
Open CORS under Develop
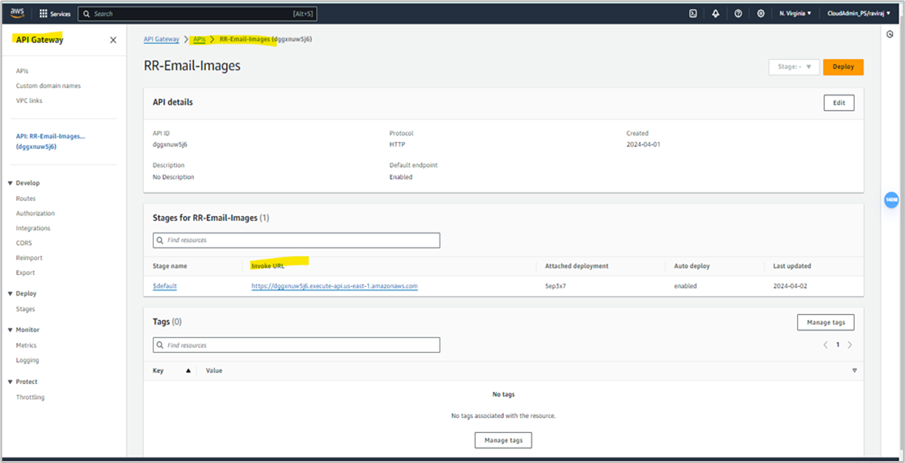point(24,243)
